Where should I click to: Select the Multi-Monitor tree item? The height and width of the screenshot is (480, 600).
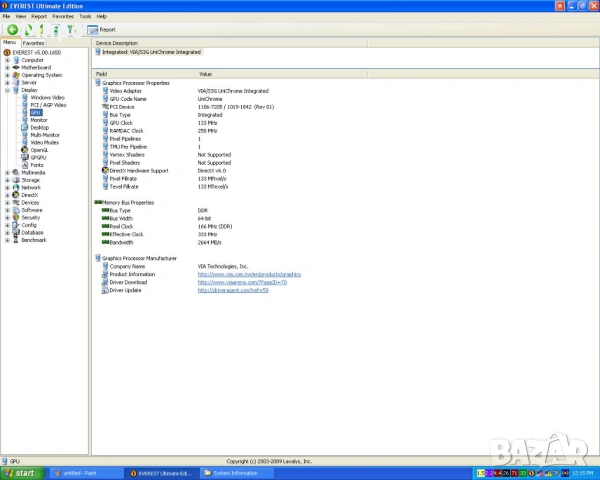coord(45,135)
